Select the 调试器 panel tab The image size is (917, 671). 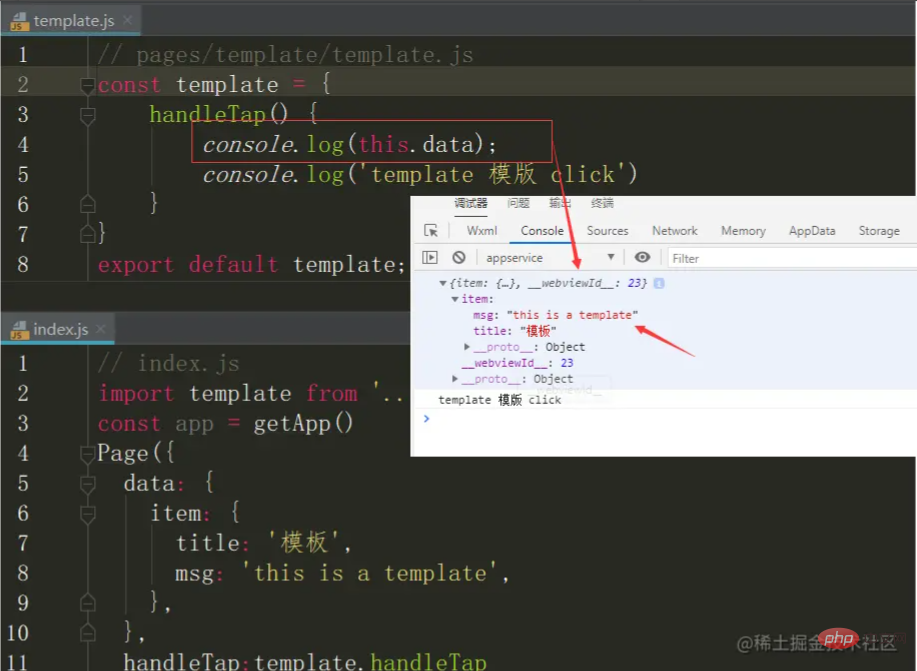[470, 203]
